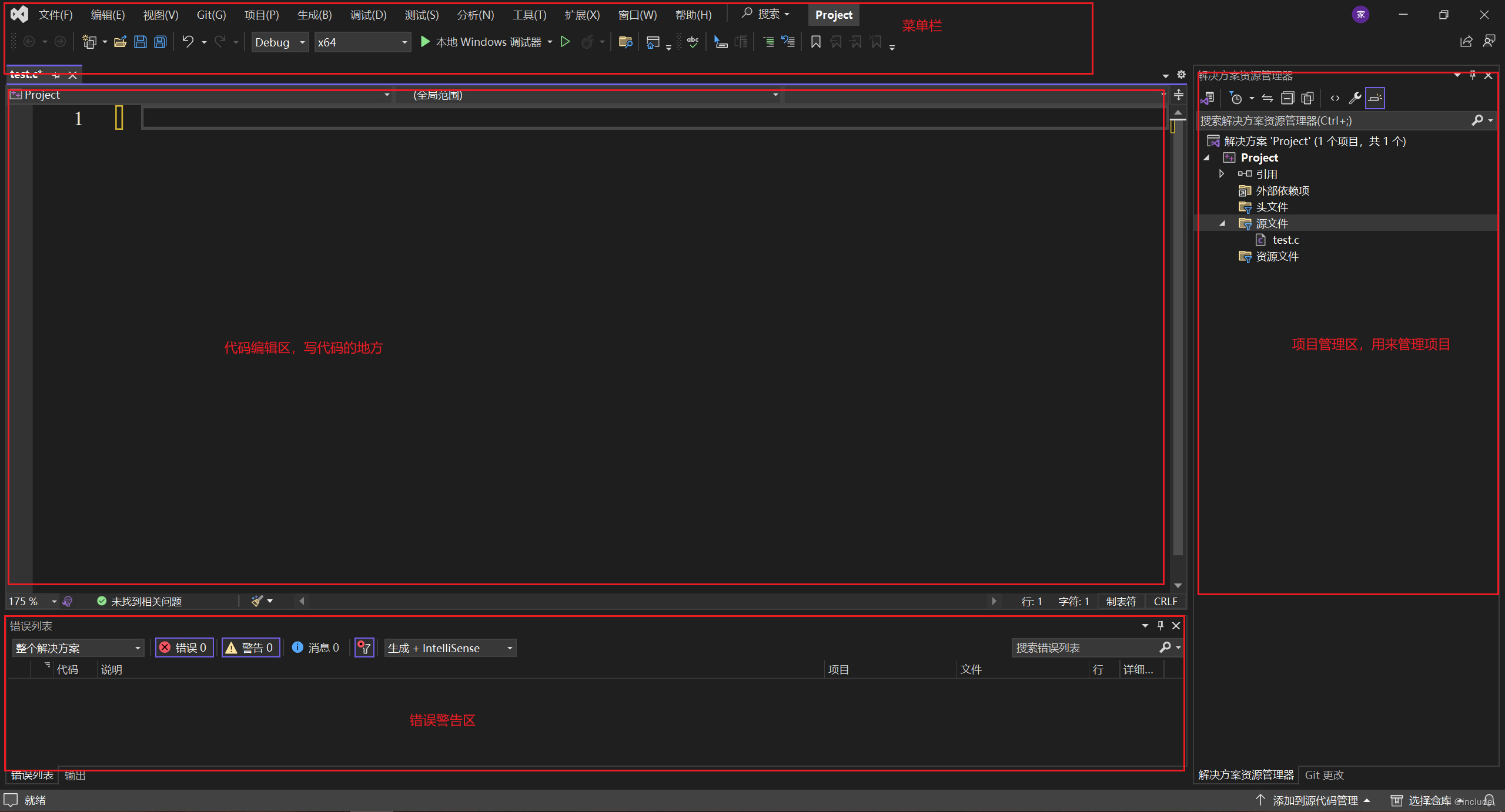Open the Debug configuration dropdown
1505x812 pixels.
coord(280,42)
